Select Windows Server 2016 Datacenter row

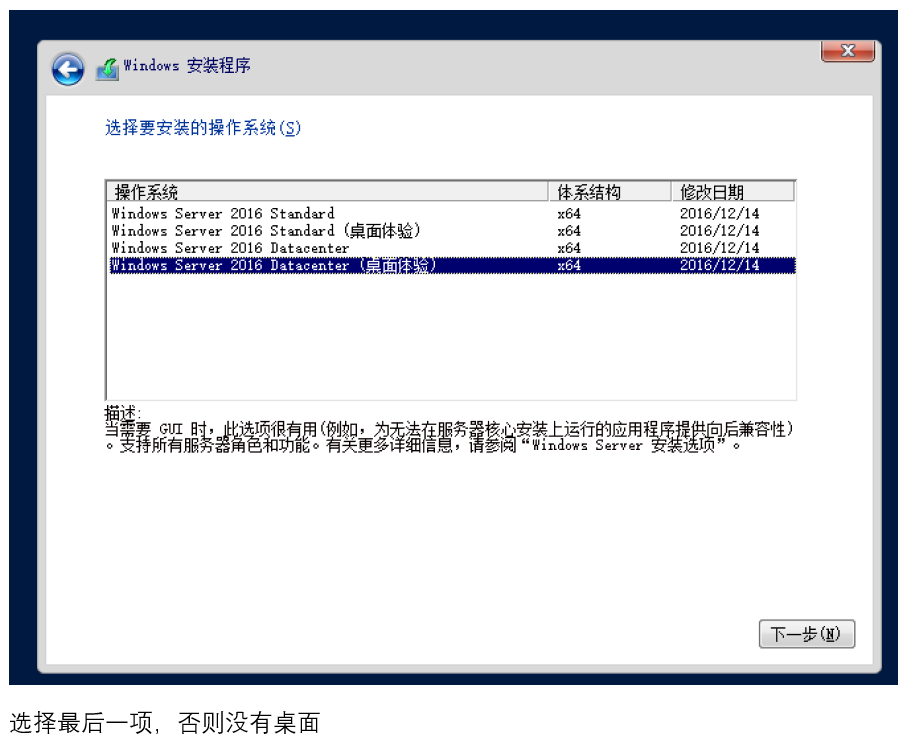[451, 248]
